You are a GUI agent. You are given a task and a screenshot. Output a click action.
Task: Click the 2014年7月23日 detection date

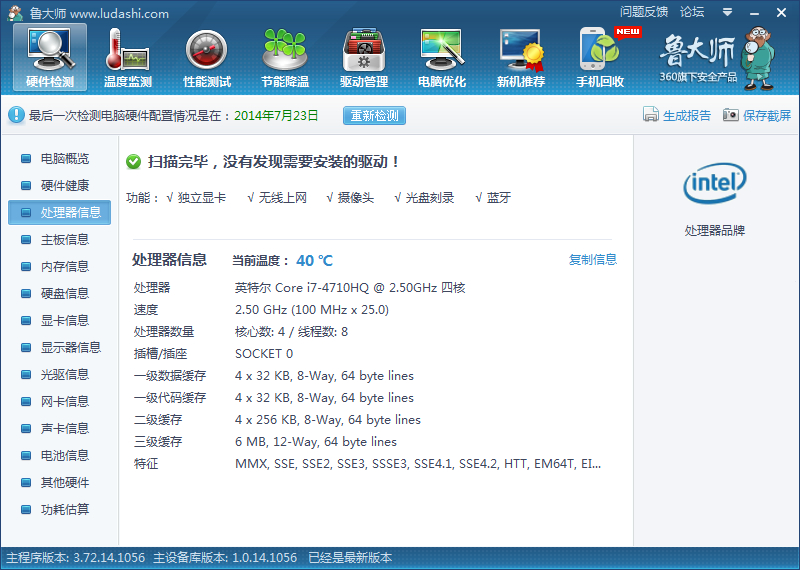[276, 116]
